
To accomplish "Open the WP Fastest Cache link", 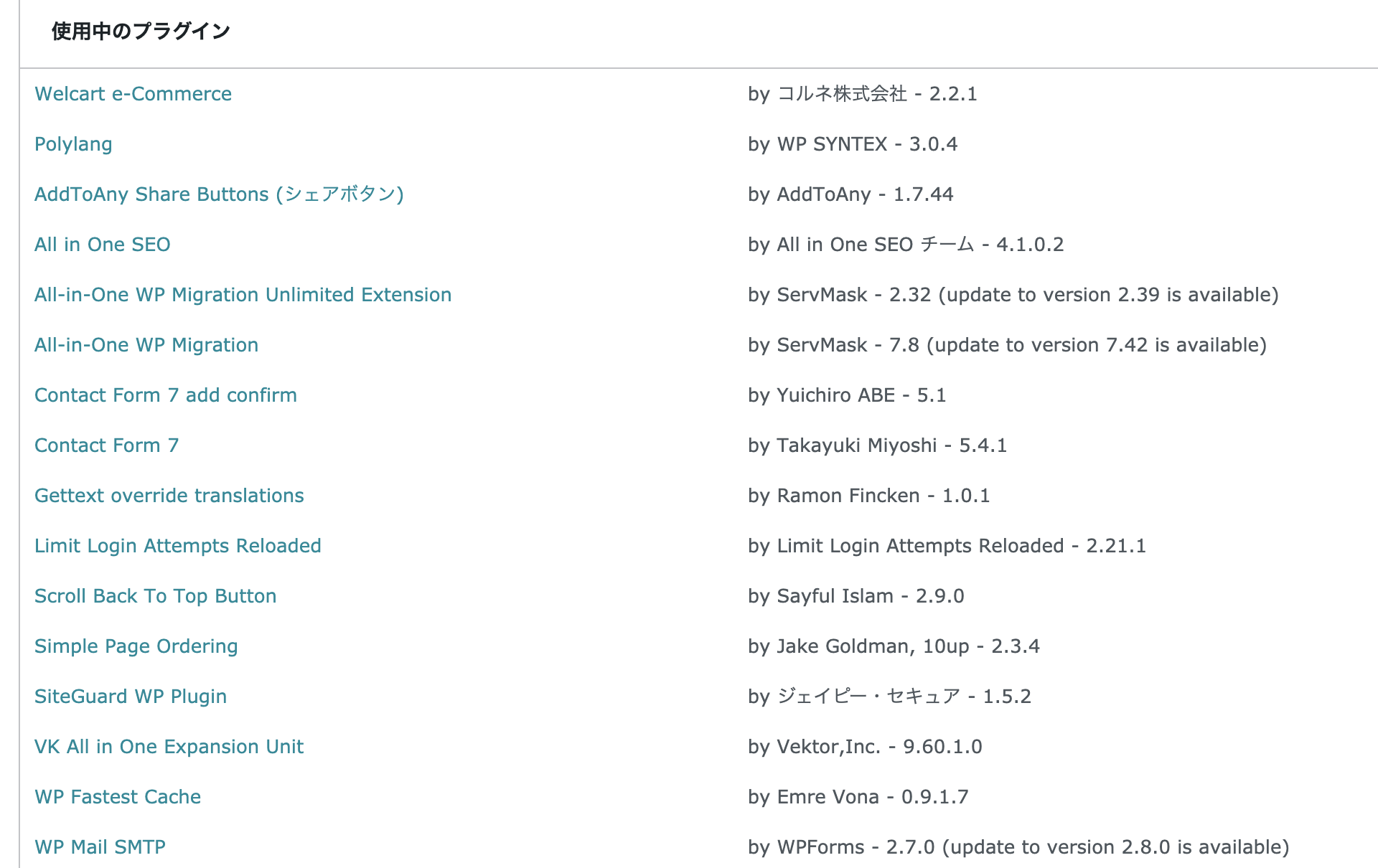I will pyautogui.click(x=118, y=797).
